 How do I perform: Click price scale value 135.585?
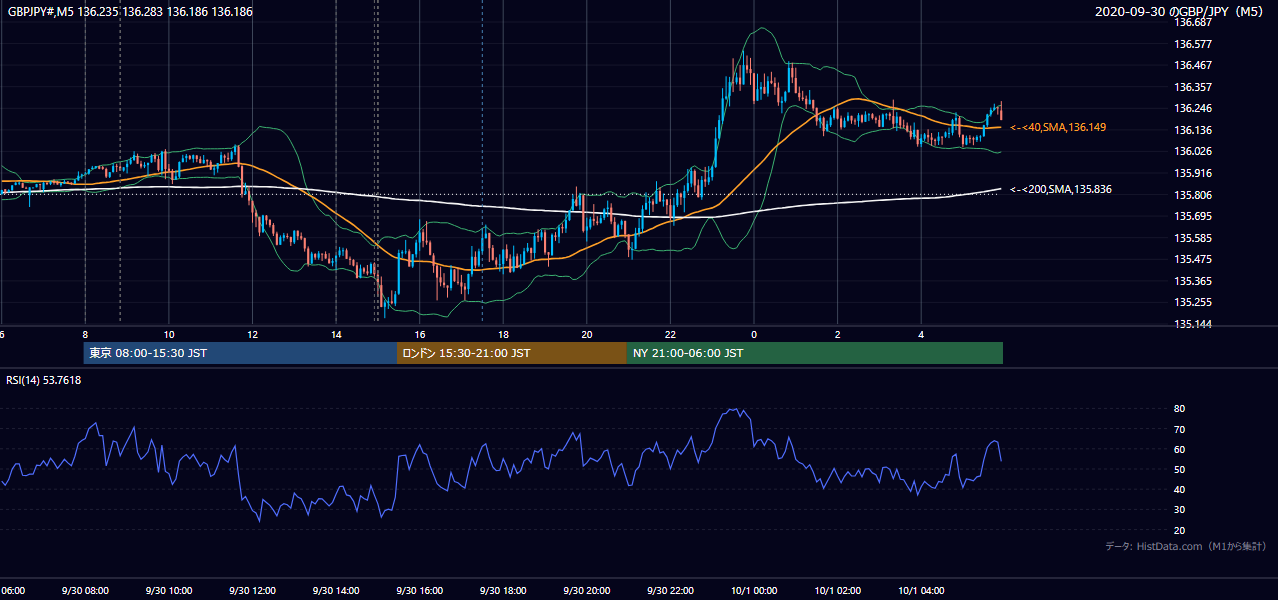coord(1192,238)
